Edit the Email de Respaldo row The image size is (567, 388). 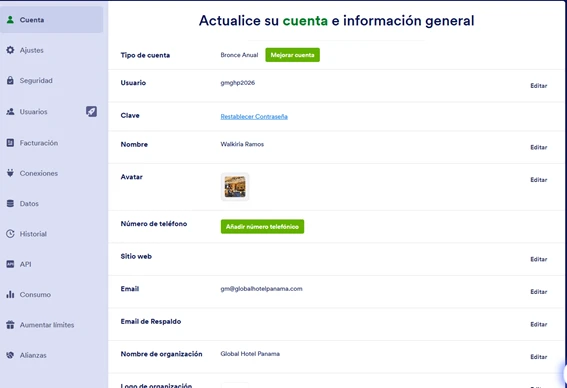[538, 324]
